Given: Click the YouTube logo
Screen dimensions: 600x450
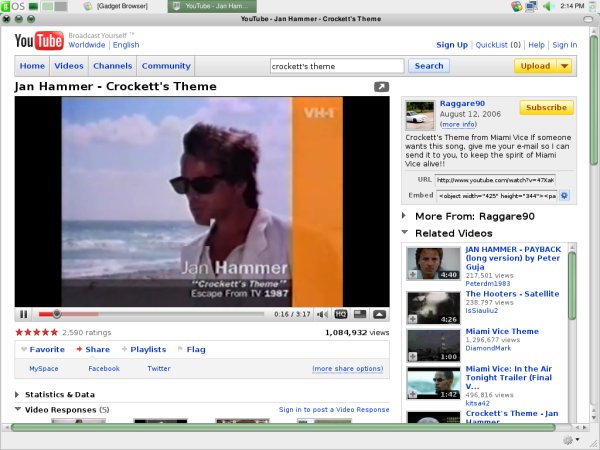Looking at the screenshot, I should tap(39, 40).
